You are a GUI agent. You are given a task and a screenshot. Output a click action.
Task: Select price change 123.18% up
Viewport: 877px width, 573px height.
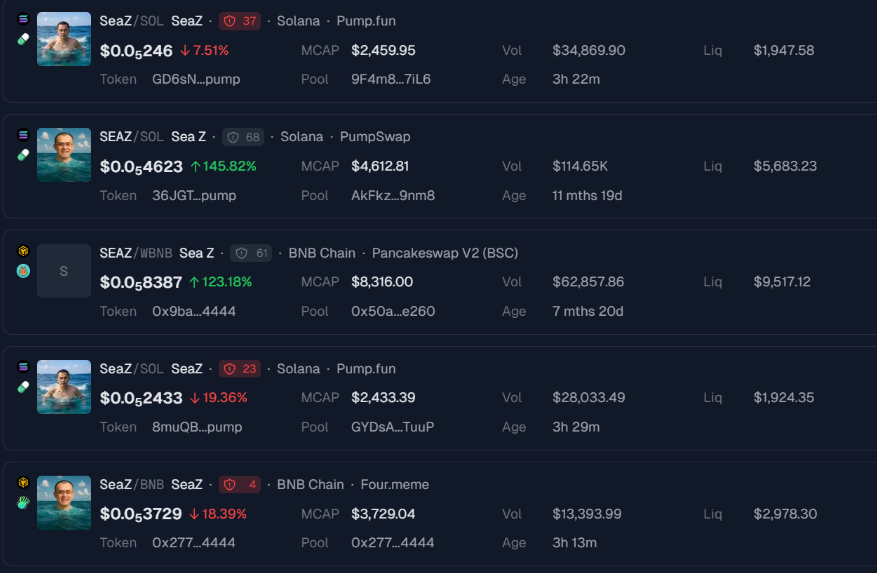coord(220,282)
